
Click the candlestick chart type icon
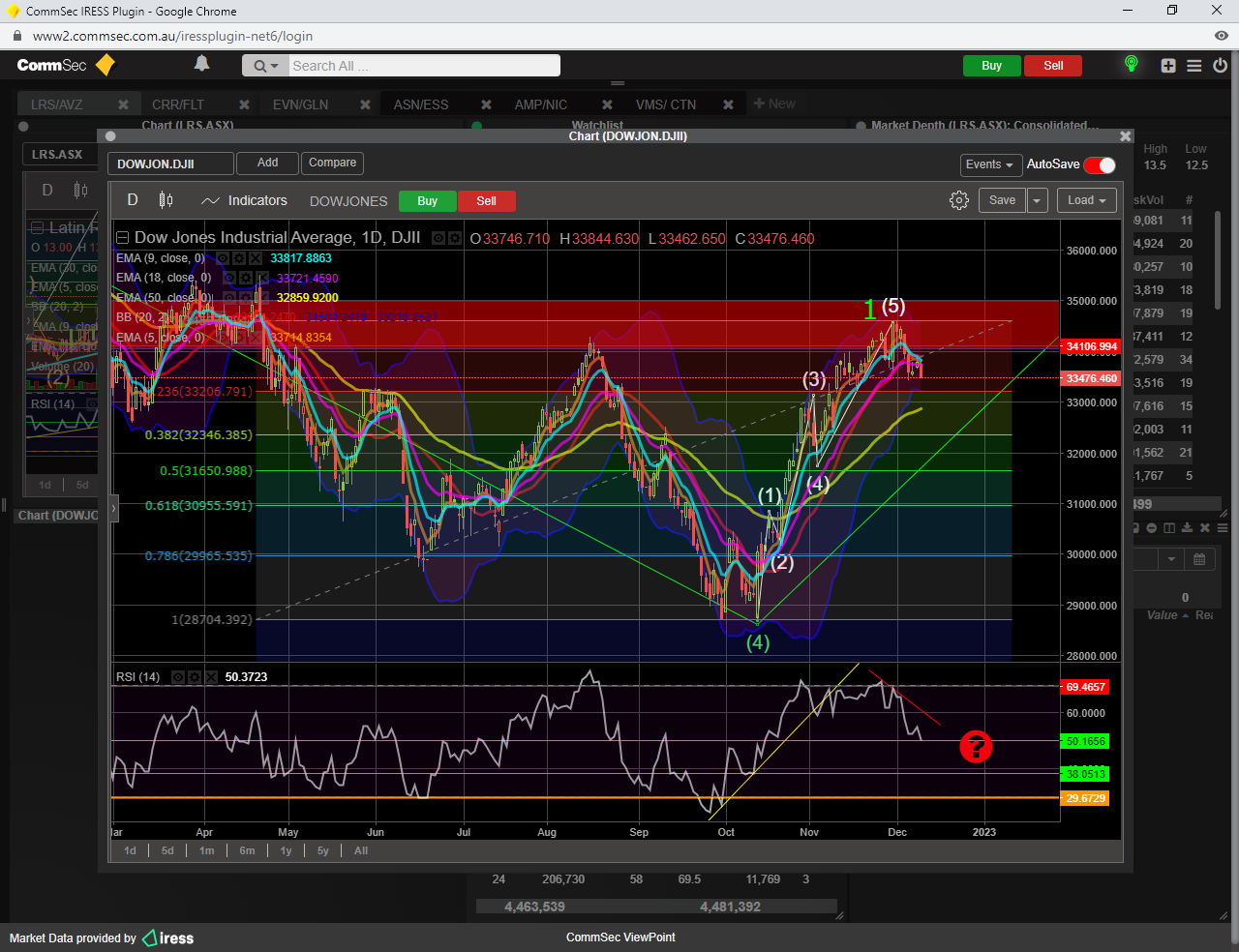click(166, 200)
